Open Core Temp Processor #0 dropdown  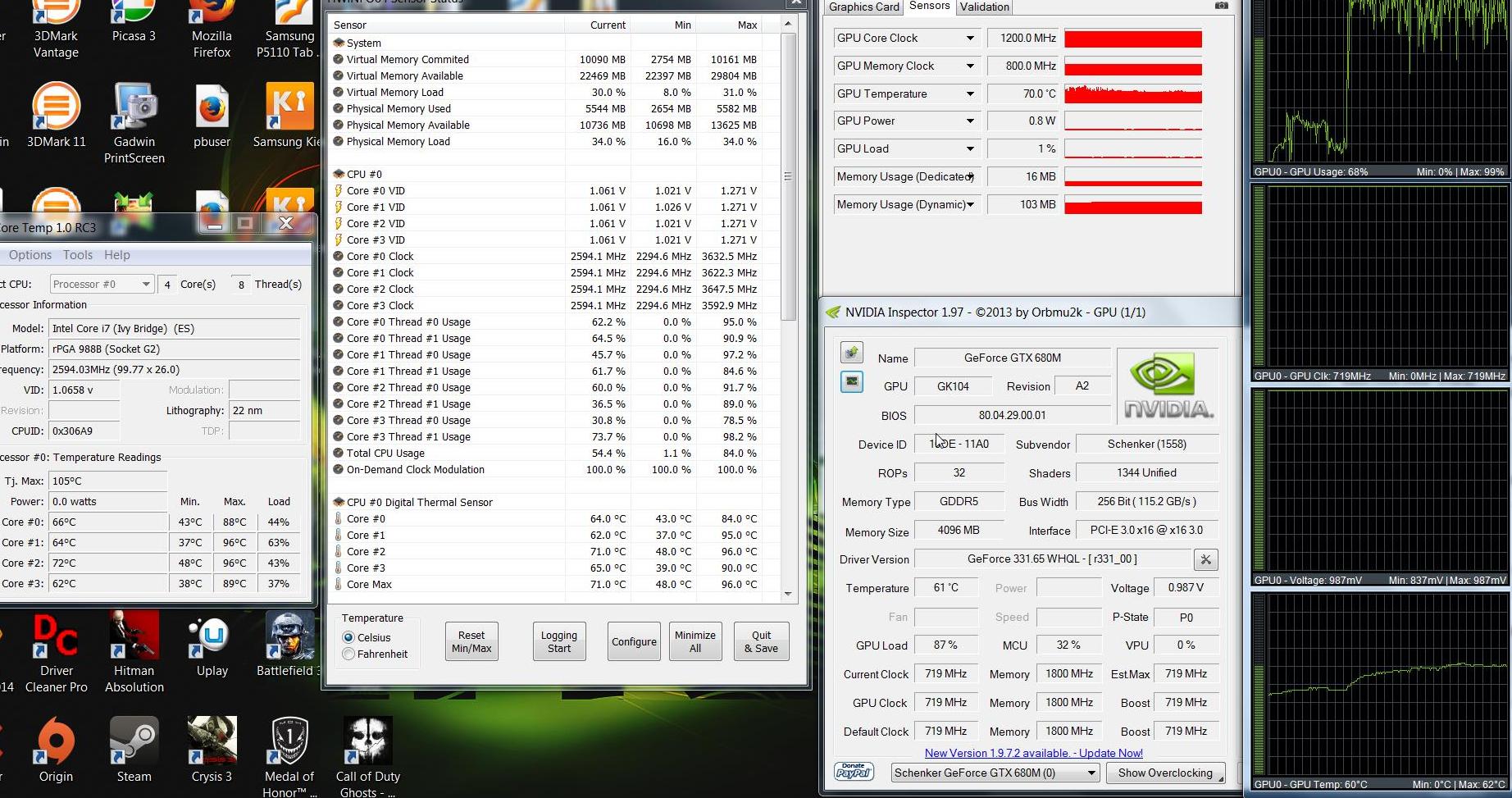(x=101, y=284)
